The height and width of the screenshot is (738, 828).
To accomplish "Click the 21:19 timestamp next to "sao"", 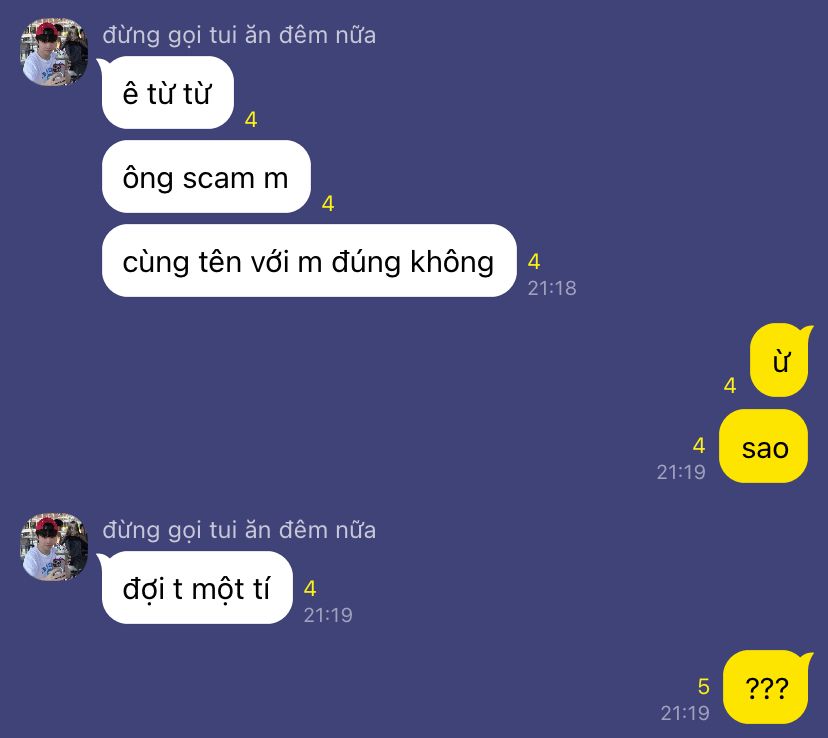I will click(681, 472).
